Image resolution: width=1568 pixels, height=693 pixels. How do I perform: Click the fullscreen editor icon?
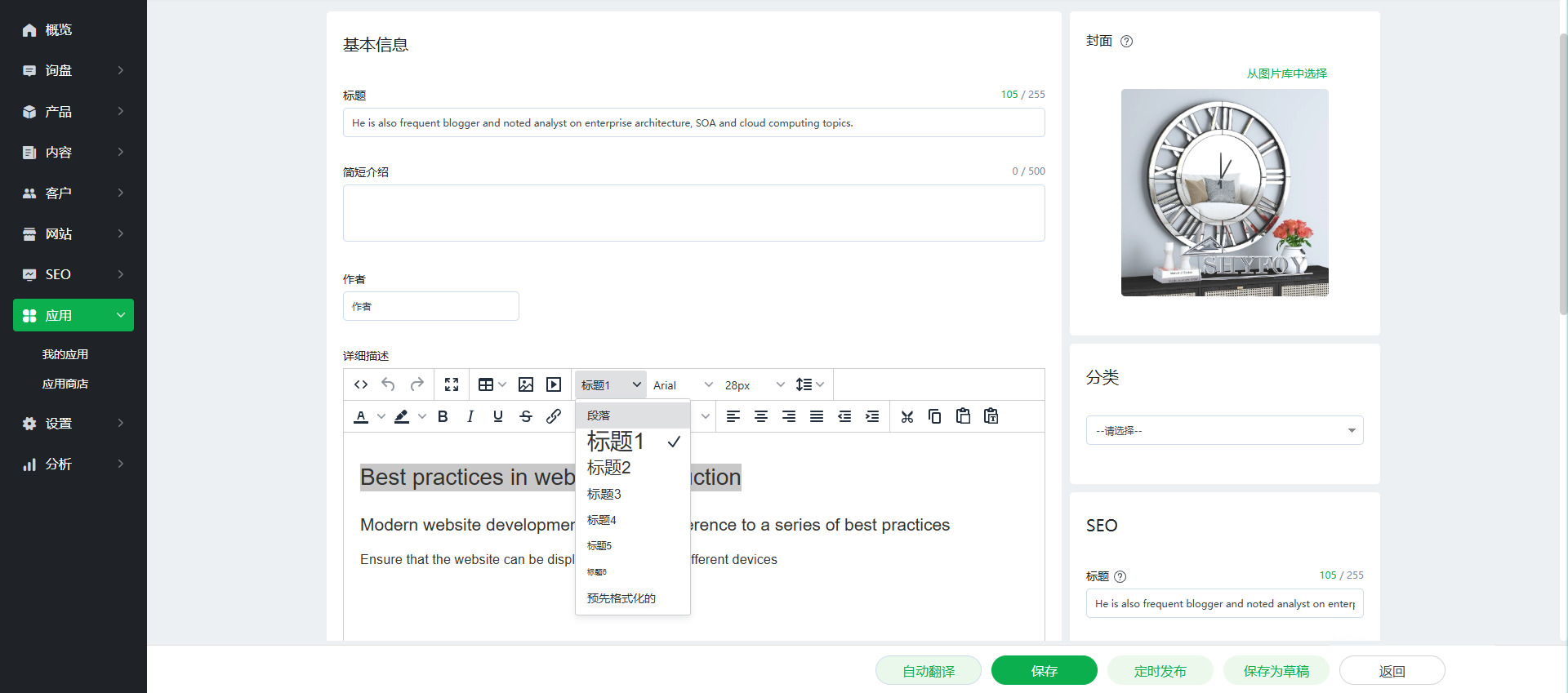[452, 384]
